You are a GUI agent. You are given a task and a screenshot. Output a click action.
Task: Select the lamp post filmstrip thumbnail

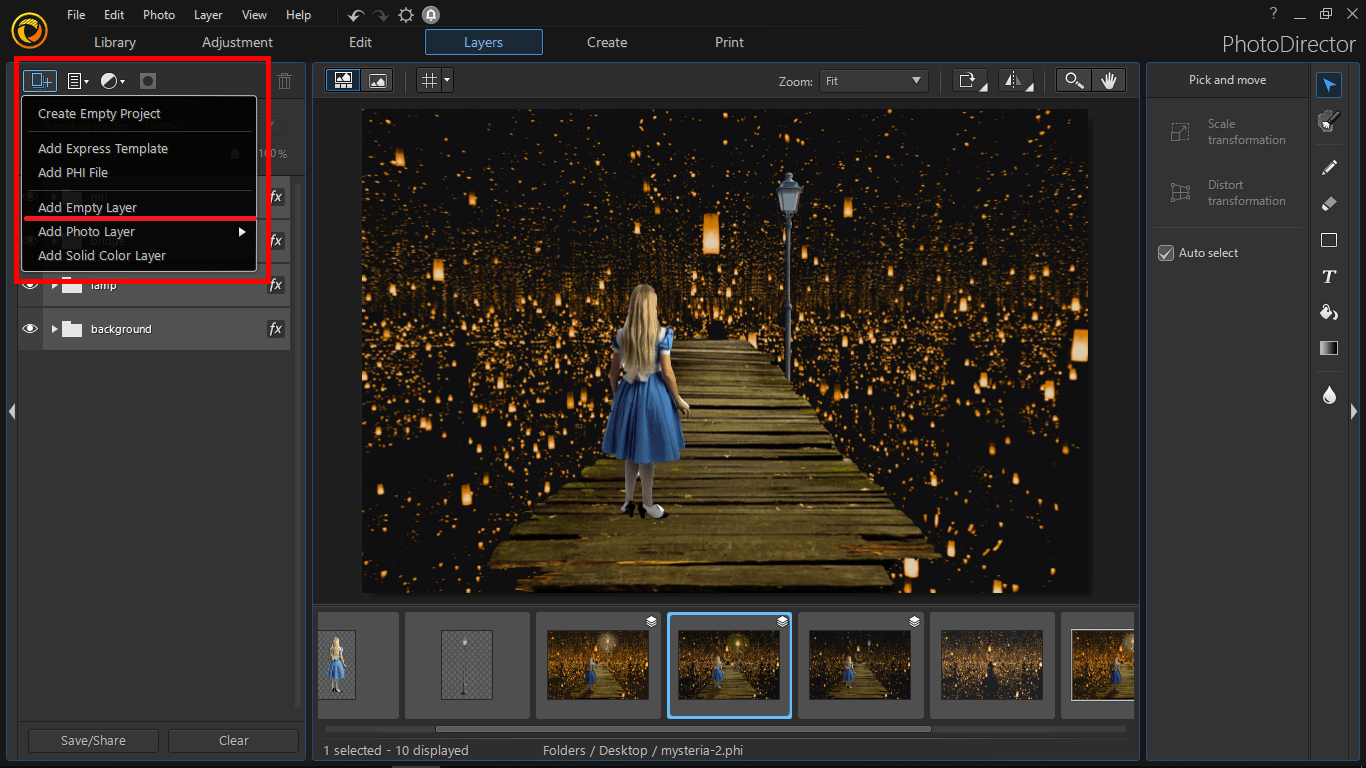pos(467,665)
